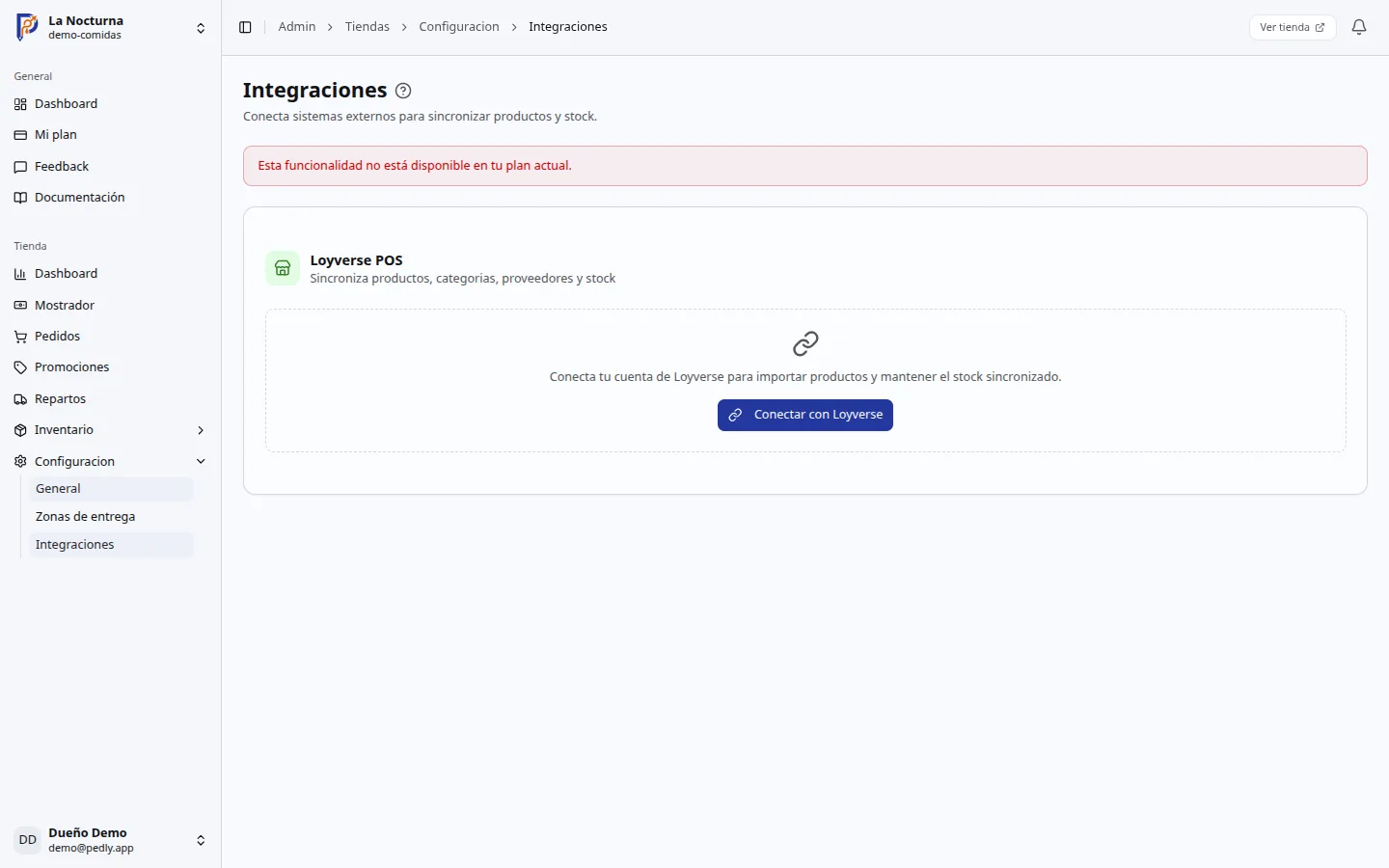Open General settings subitem
This screenshot has height=868, width=1389.
click(111, 489)
